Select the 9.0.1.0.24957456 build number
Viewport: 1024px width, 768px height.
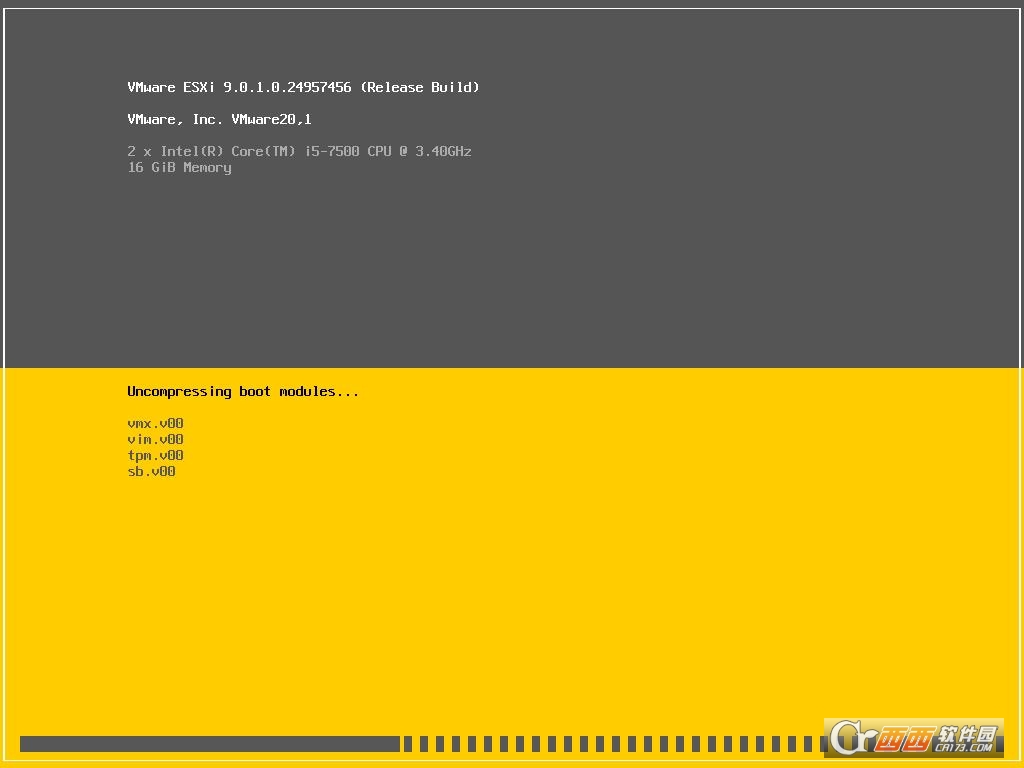pyautogui.click(x=287, y=88)
